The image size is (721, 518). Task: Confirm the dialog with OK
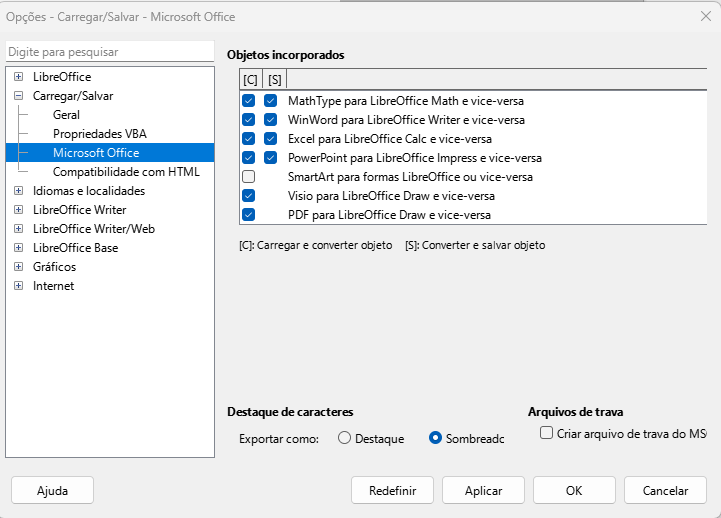click(574, 490)
